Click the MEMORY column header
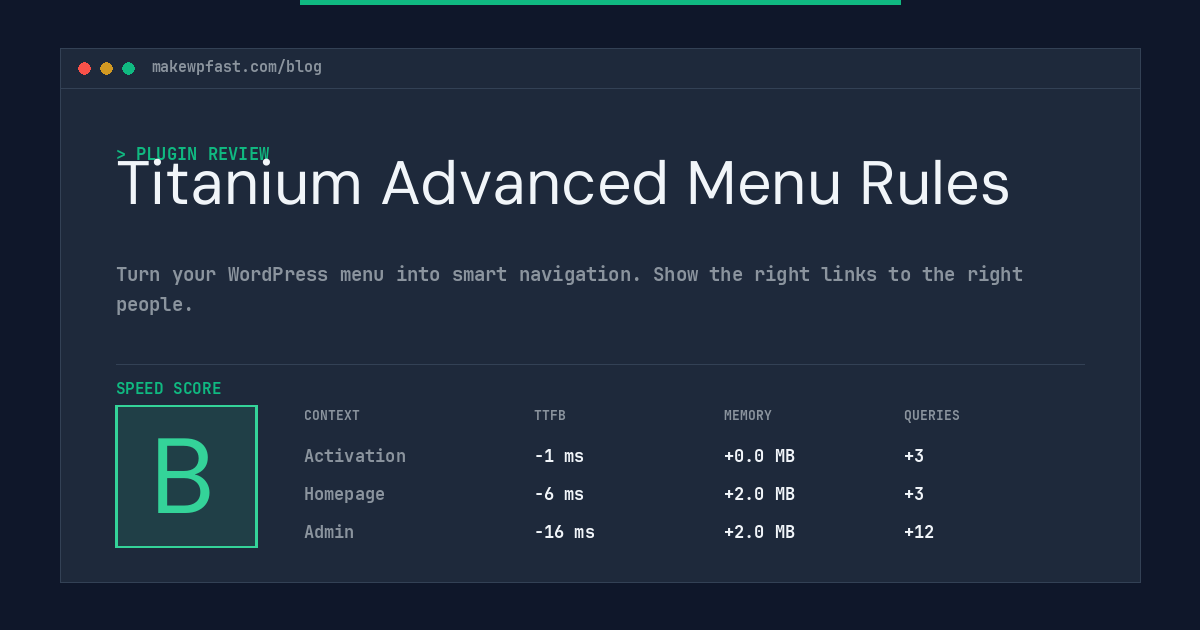The height and width of the screenshot is (630, 1200). click(x=748, y=416)
